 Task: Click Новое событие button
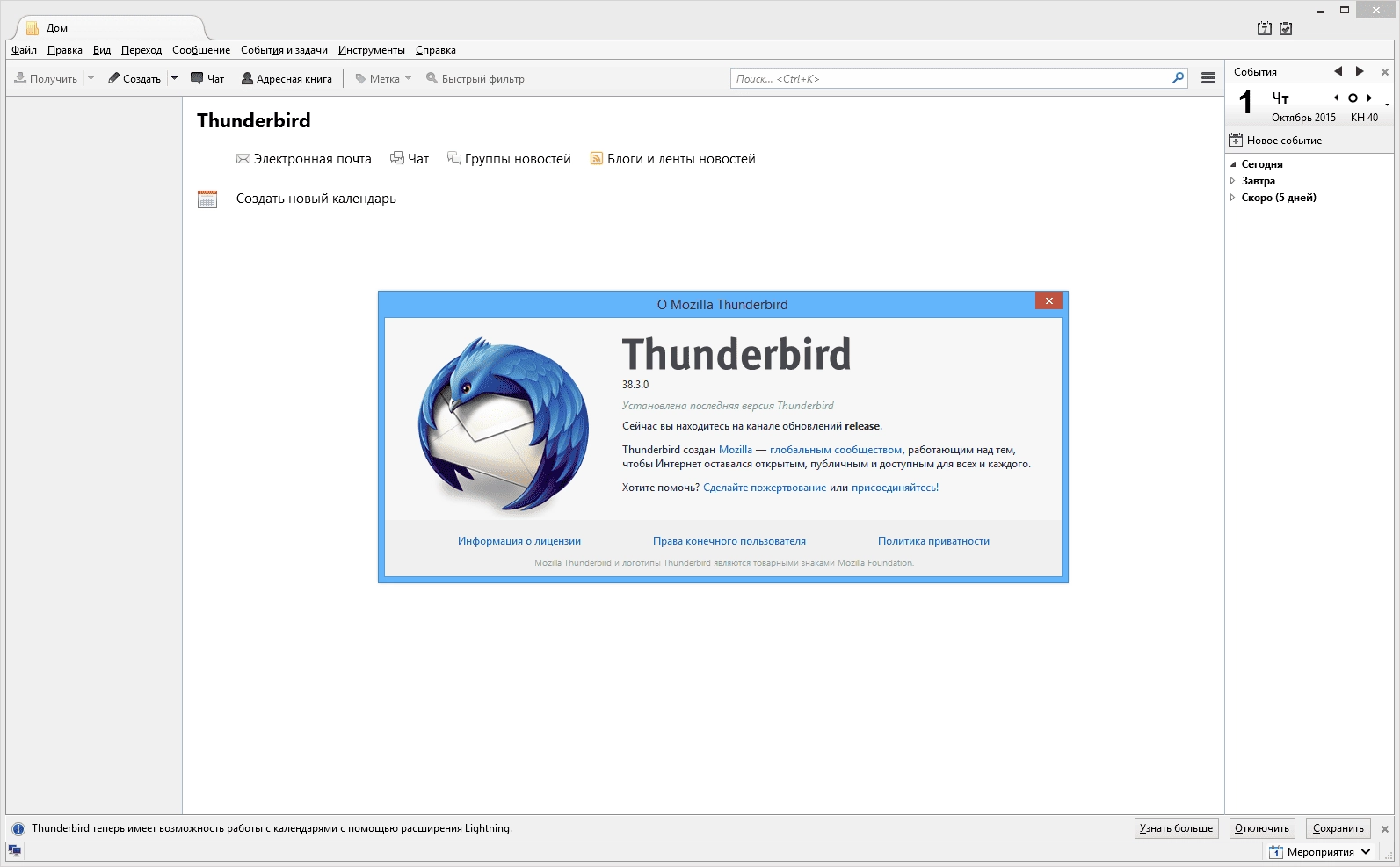point(1275,141)
